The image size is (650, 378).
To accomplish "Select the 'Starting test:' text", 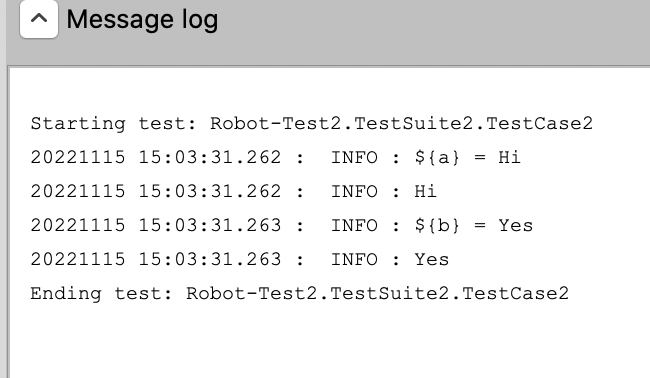I will click(x=114, y=124).
